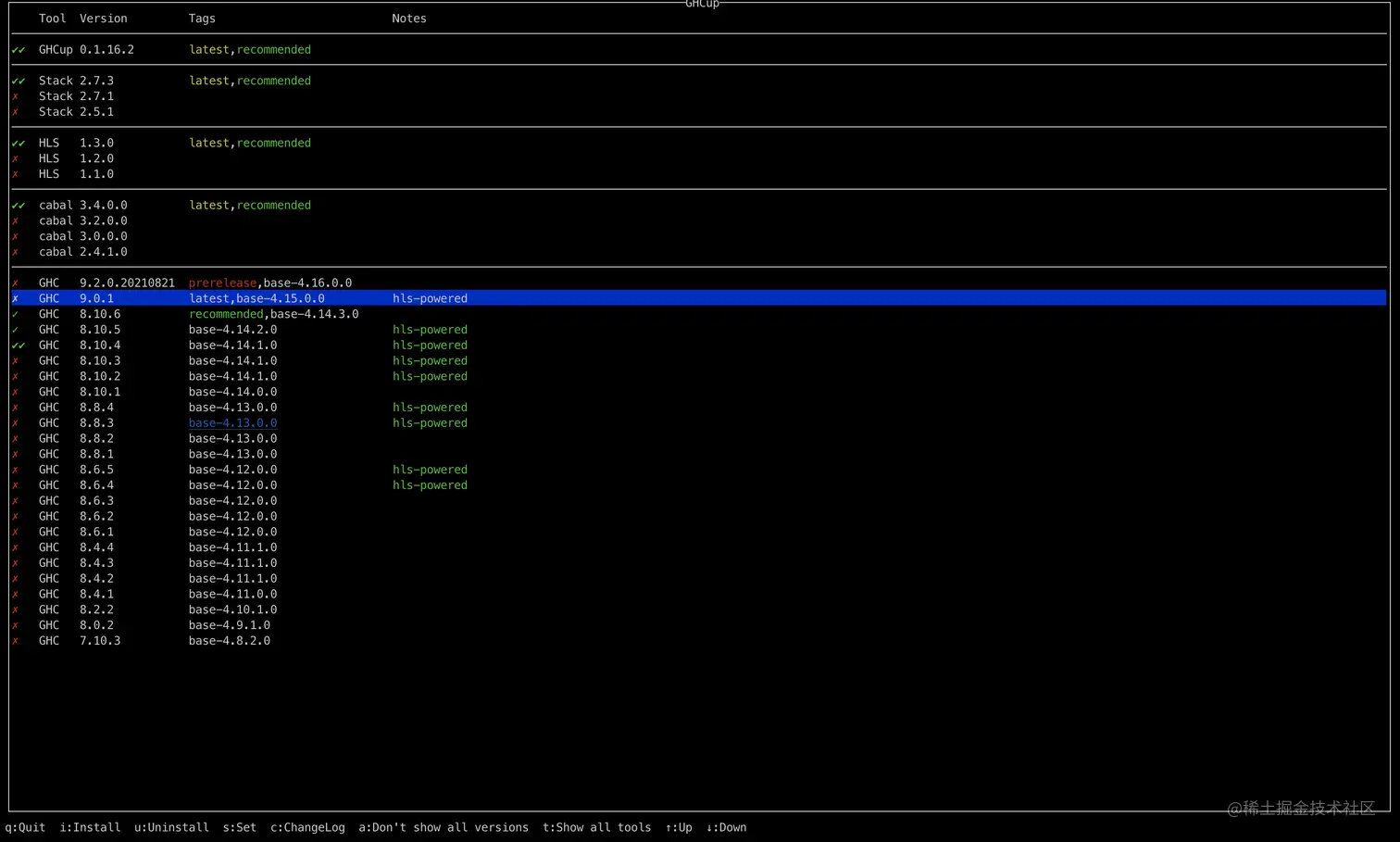1400x842 pixels.
Task: Click the red cross beside GHC 8.2.2
Action: (15, 610)
